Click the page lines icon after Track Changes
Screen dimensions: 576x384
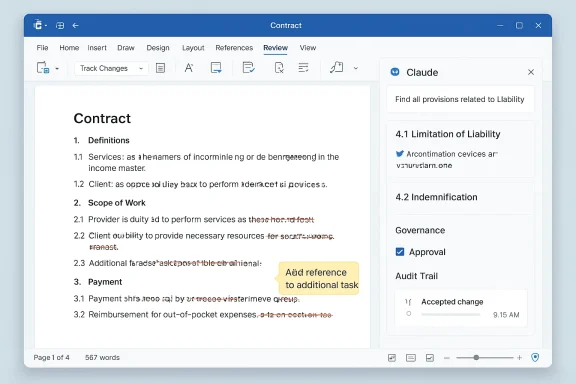(x=160, y=68)
